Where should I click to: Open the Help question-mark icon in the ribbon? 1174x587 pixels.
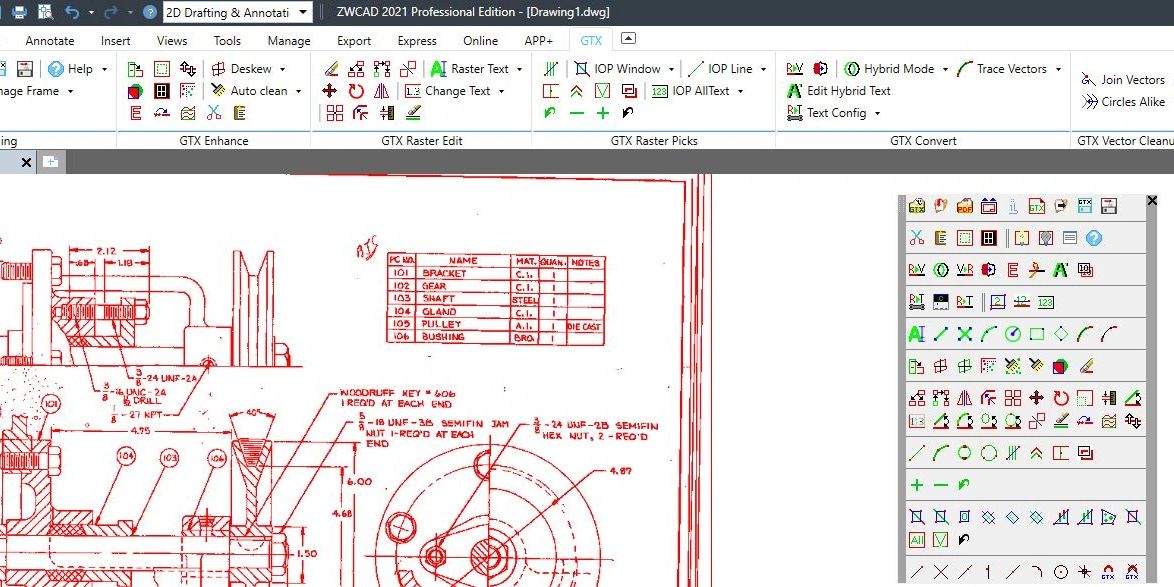(56, 69)
